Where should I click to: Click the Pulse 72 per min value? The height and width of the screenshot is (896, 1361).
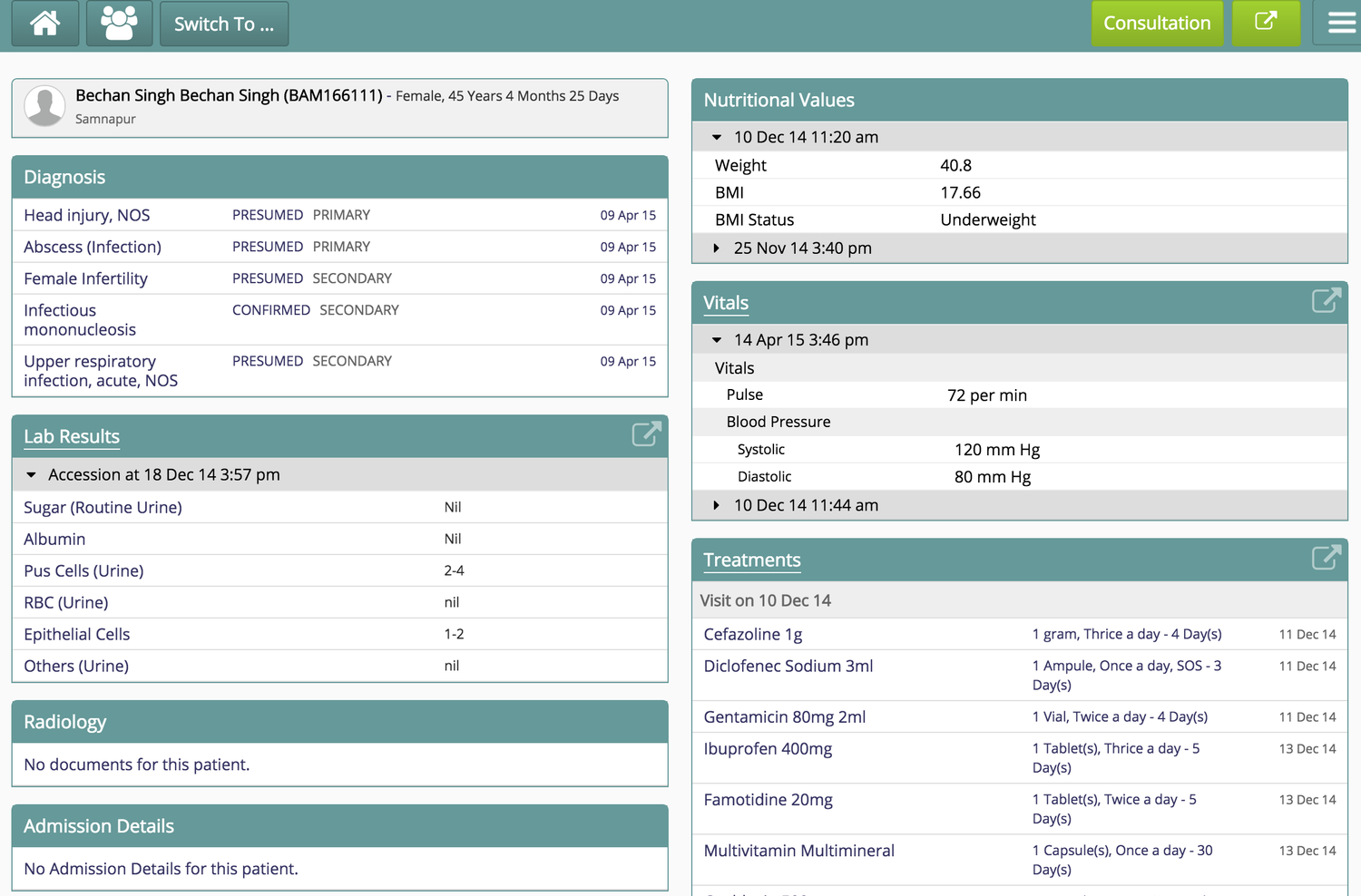[x=987, y=394]
